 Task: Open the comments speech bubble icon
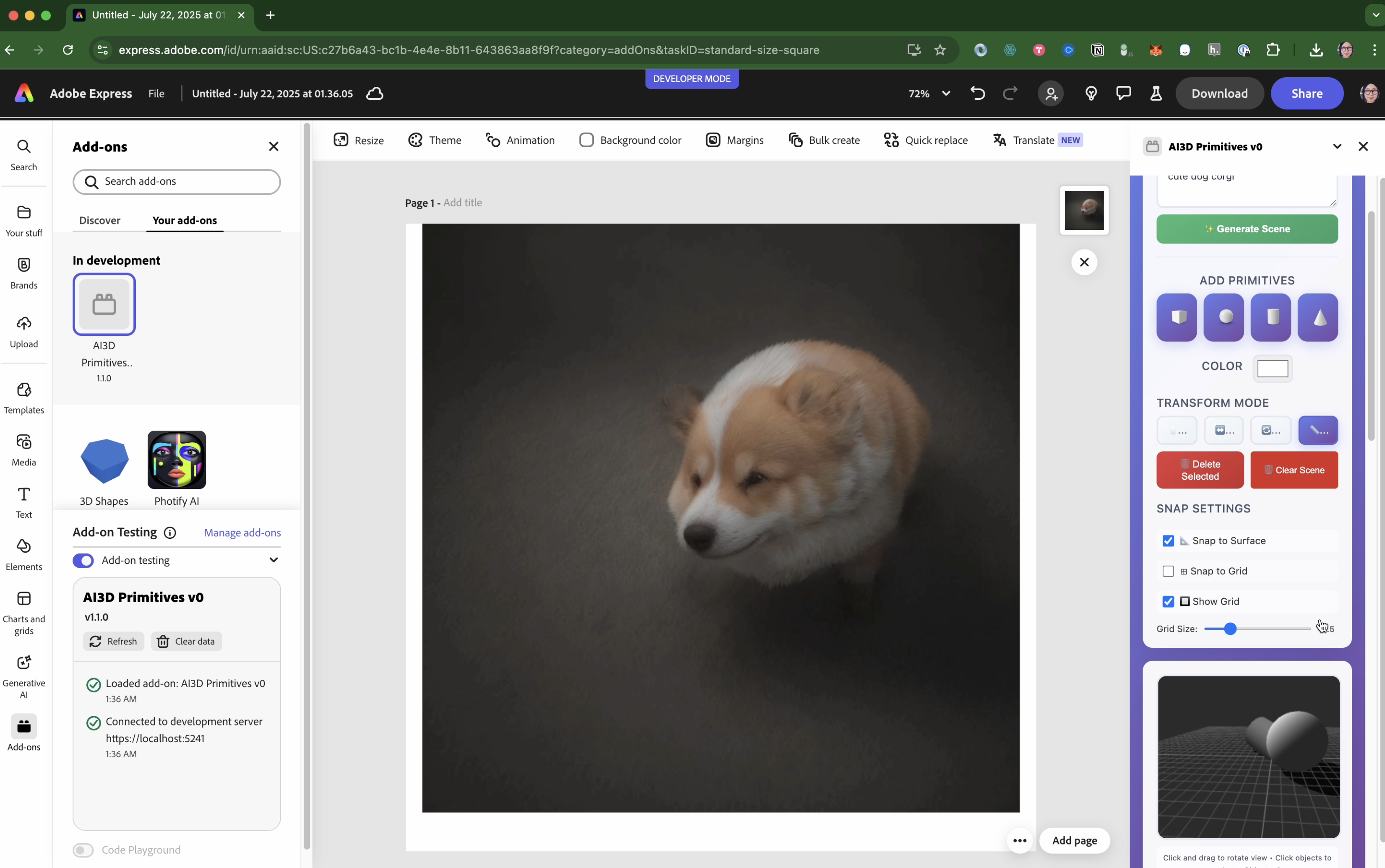1123,93
